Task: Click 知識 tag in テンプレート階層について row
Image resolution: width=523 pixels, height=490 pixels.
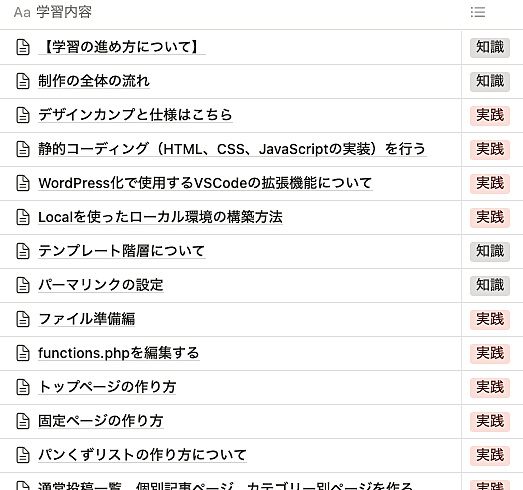Action: click(x=490, y=252)
